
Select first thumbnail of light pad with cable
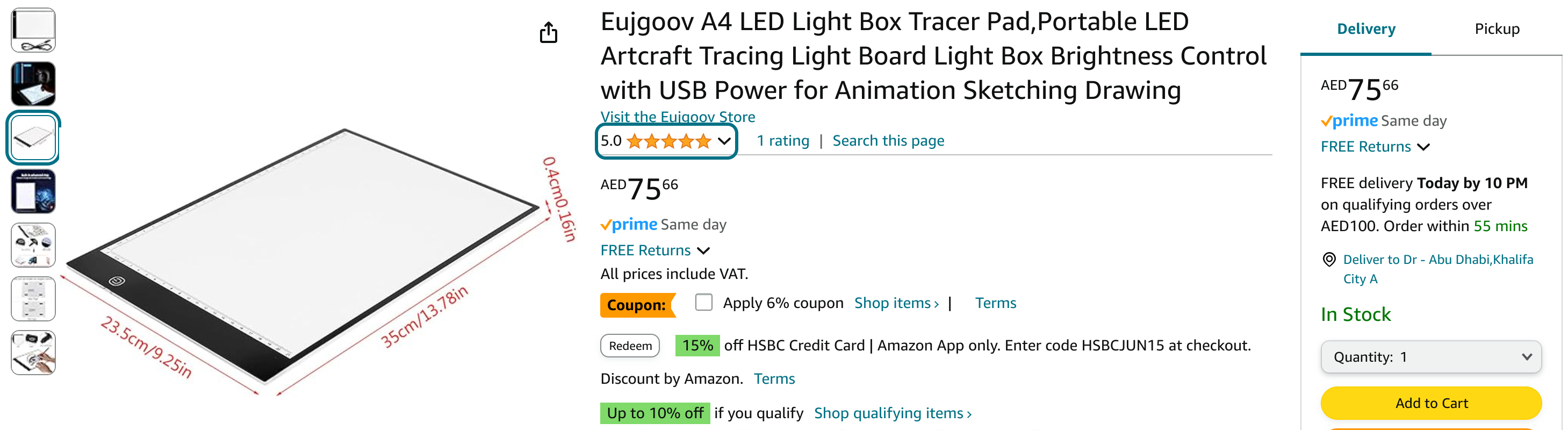(33, 31)
